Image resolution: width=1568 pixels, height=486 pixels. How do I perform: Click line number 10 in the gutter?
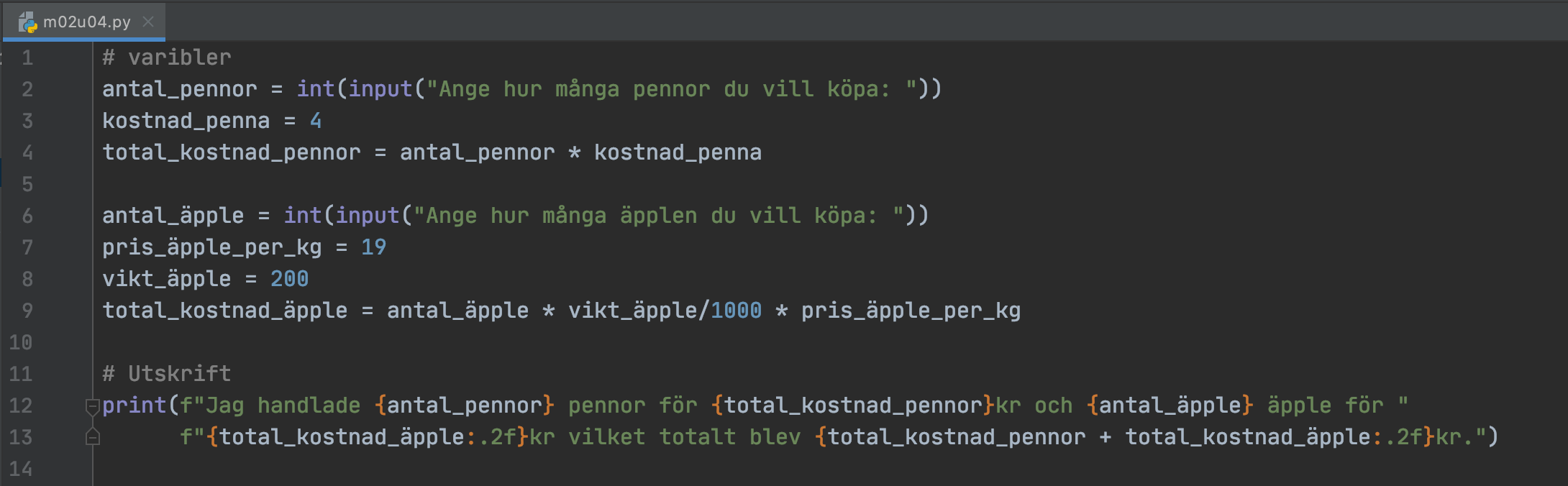(x=21, y=342)
